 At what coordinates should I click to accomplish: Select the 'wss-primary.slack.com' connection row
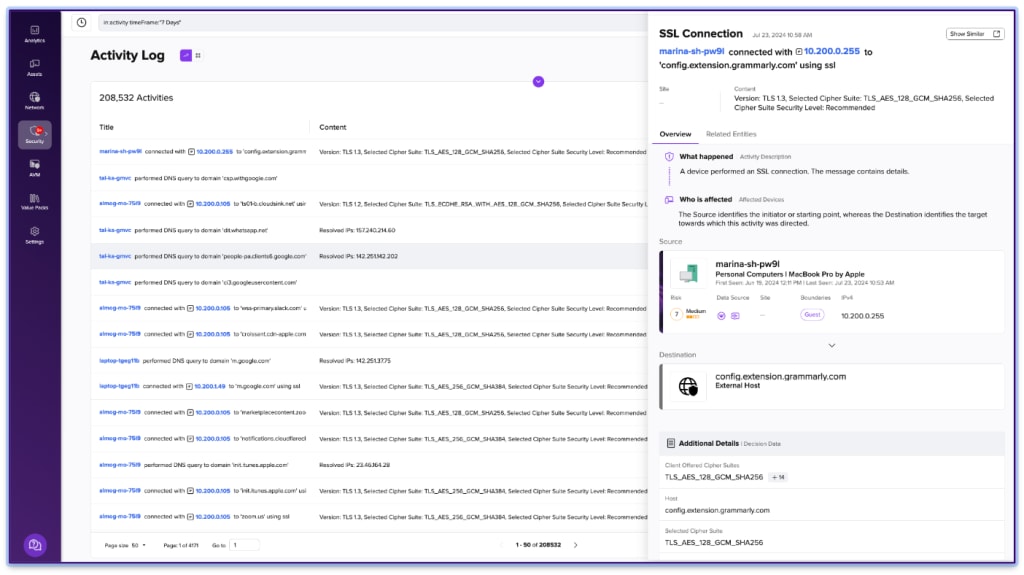(x=370, y=308)
